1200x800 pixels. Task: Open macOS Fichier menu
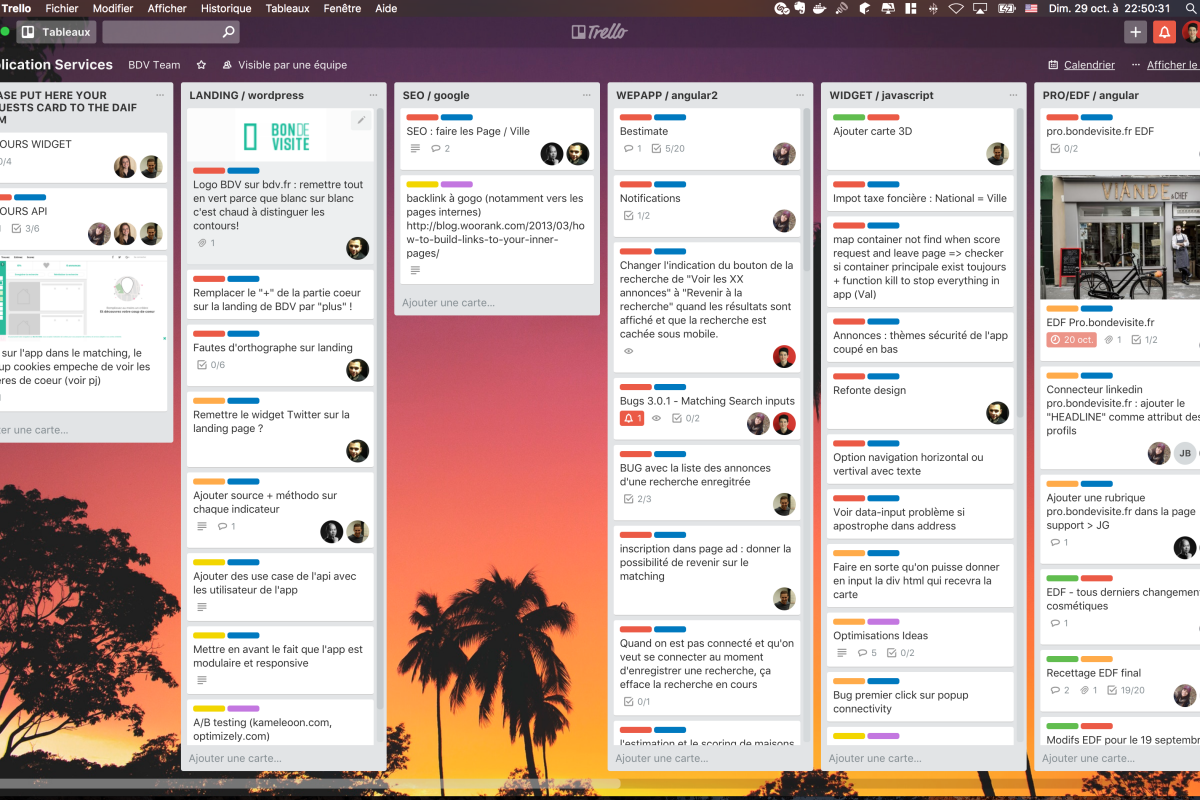tap(62, 8)
